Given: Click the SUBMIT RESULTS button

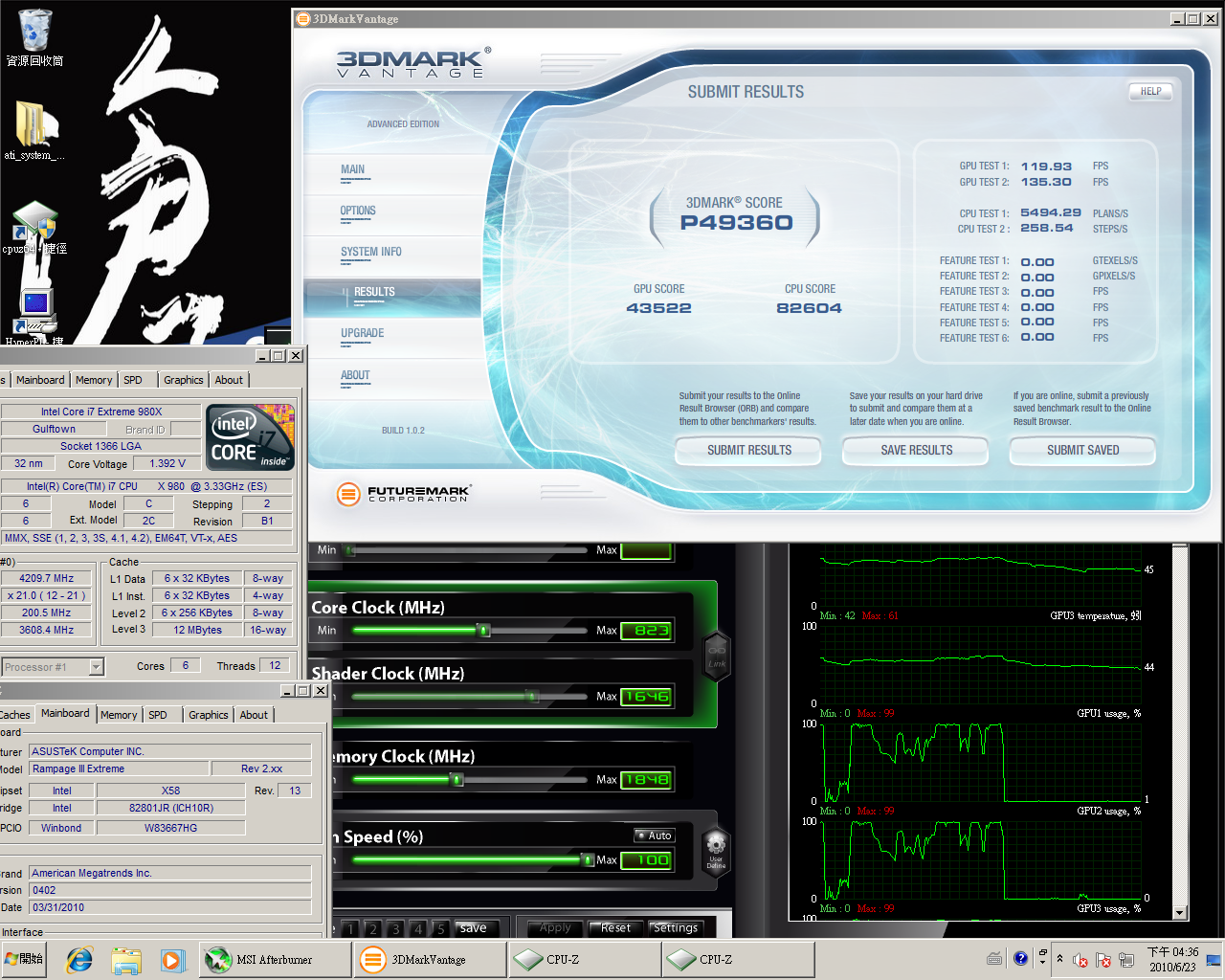Looking at the screenshot, I should pyautogui.click(x=749, y=450).
